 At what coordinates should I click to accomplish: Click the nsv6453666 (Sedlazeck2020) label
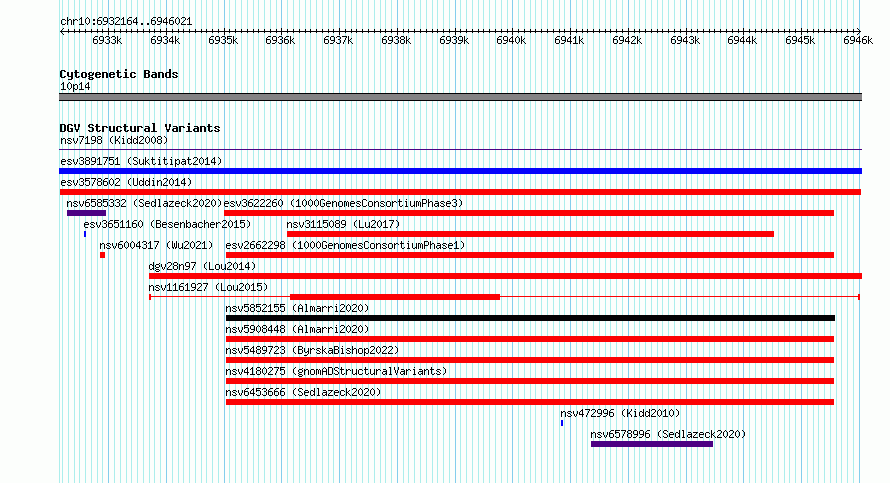point(303,392)
